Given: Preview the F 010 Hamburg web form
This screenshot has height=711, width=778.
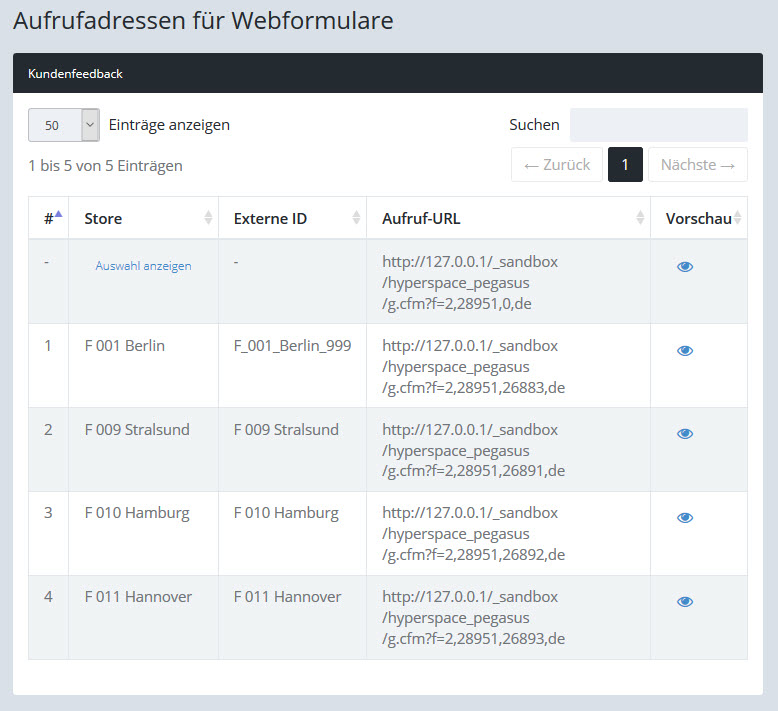Looking at the screenshot, I should tap(685, 518).
